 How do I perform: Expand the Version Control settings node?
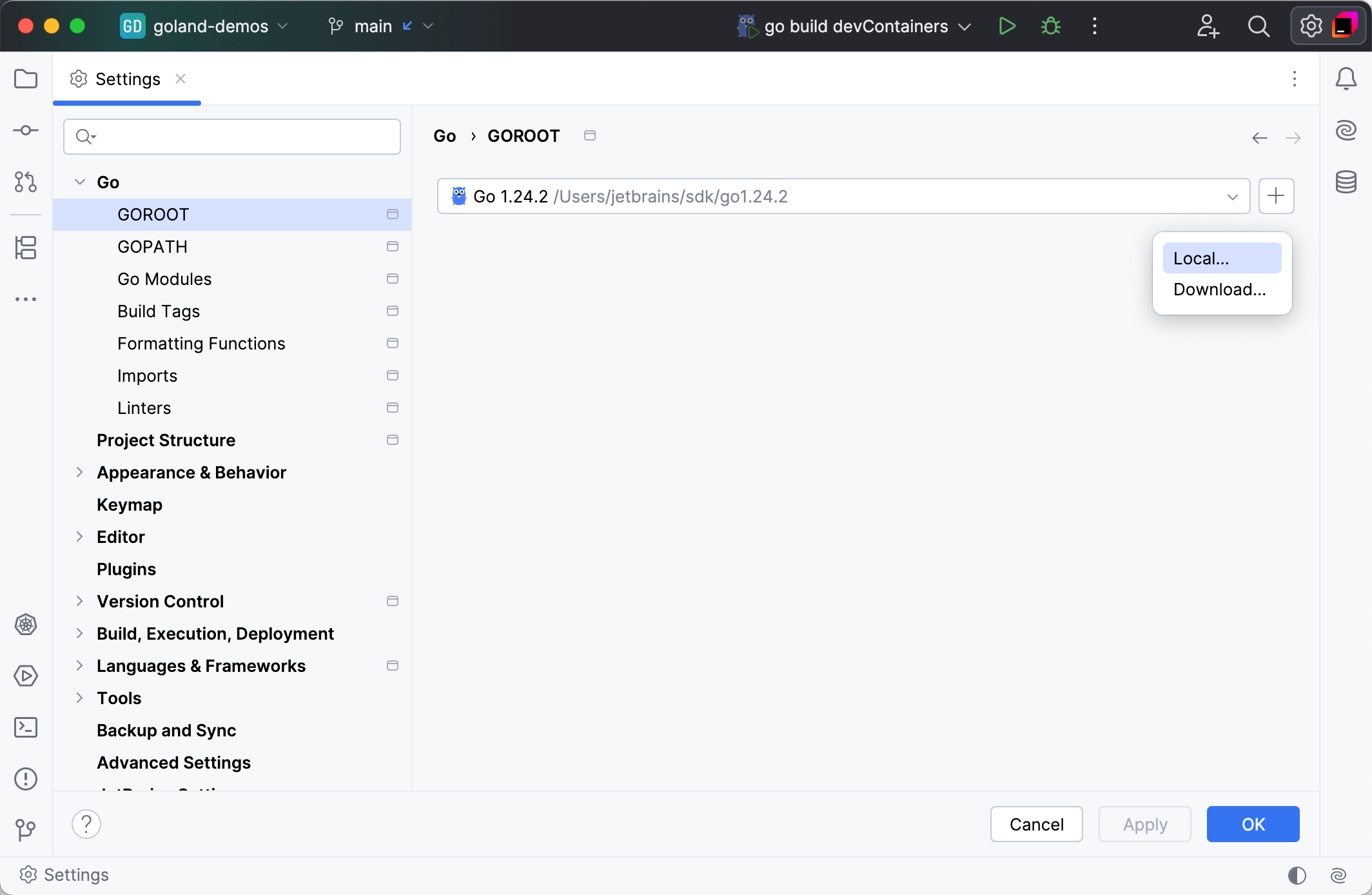point(80,601)
